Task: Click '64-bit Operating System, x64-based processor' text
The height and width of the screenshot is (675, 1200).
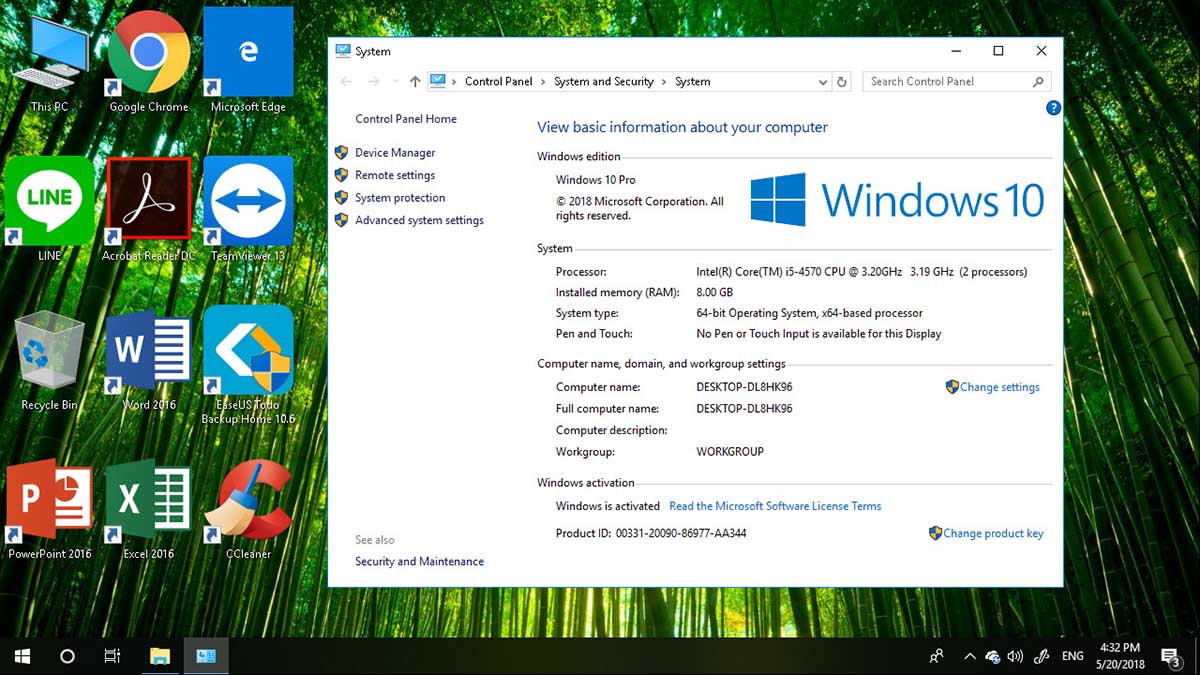Action: [x=810, y=313]
